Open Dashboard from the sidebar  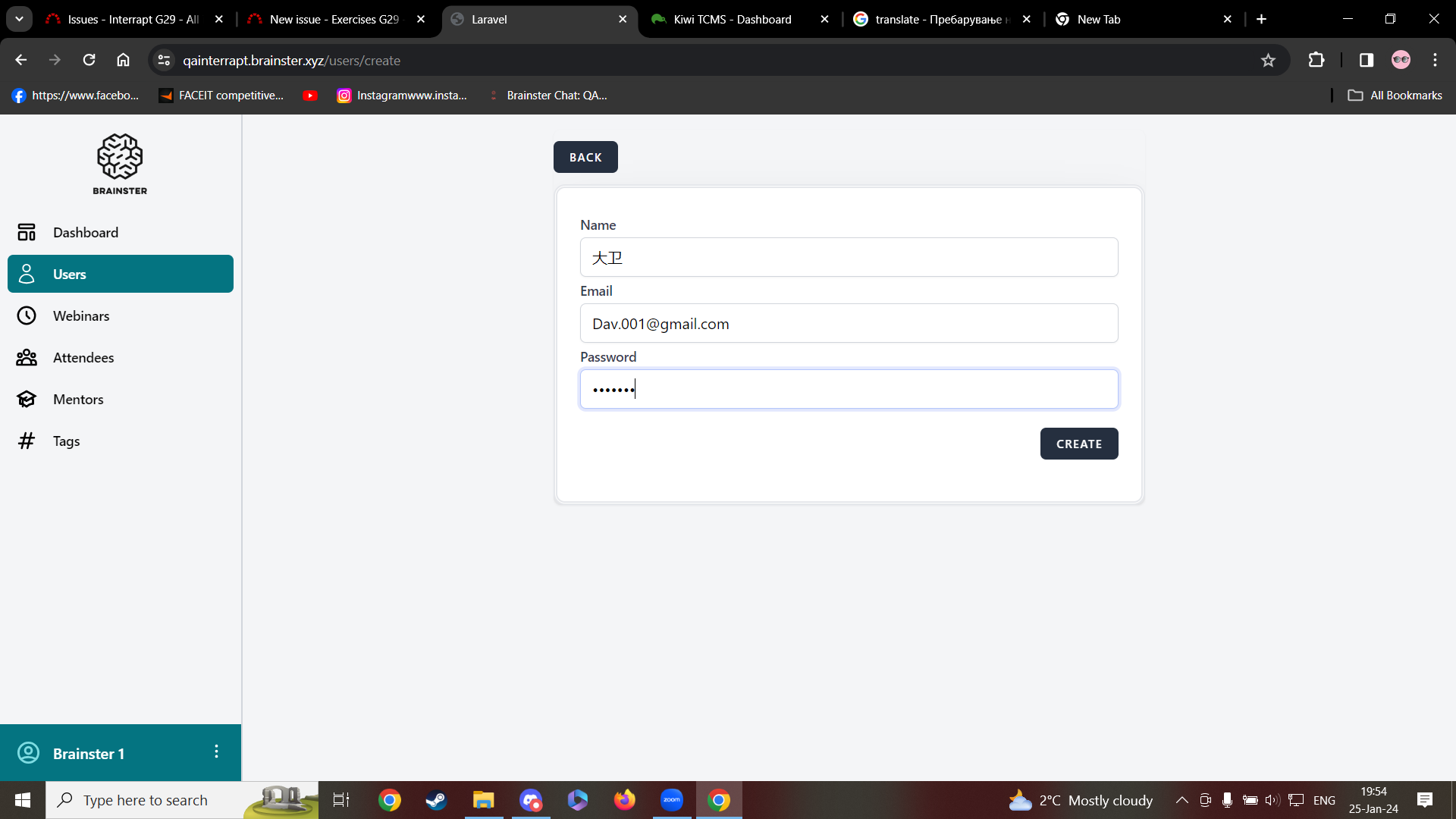point(85,233)
